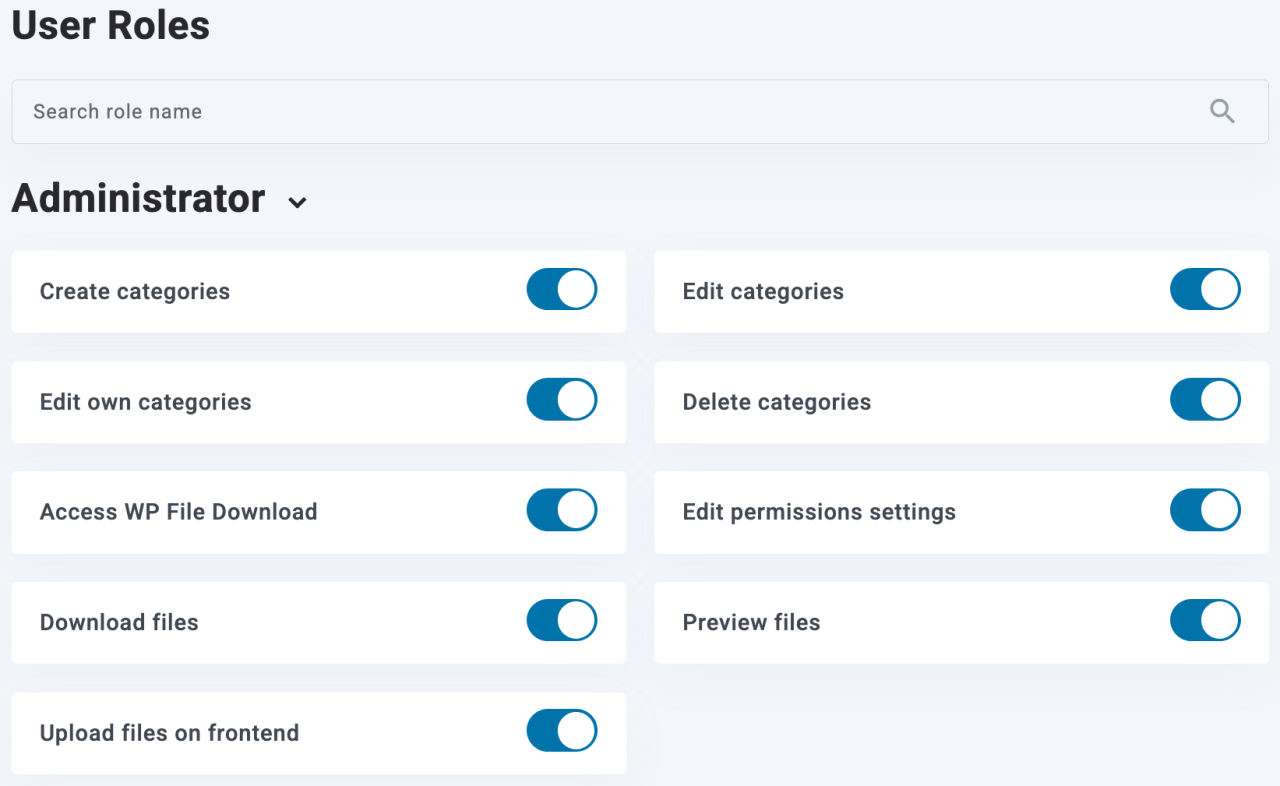
Task: Disable Edit permissions settings toggle
Action: point(1205,510)
